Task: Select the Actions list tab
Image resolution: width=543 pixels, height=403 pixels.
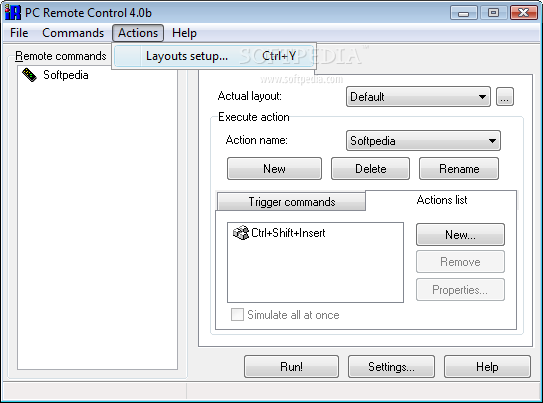Action: pyautogui.click(x=442, y=200)
